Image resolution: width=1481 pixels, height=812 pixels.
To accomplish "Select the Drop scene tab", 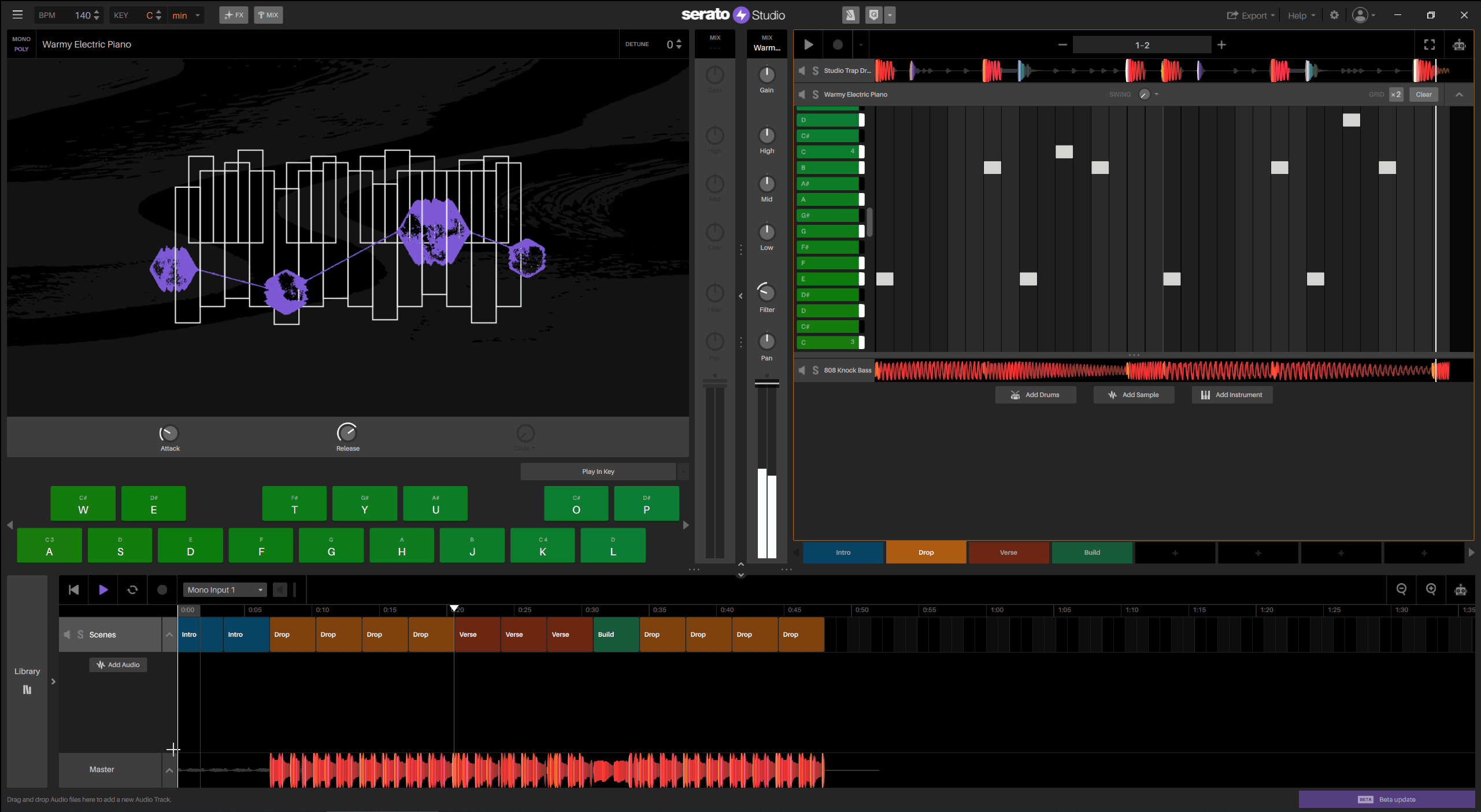I will (925, 553).
